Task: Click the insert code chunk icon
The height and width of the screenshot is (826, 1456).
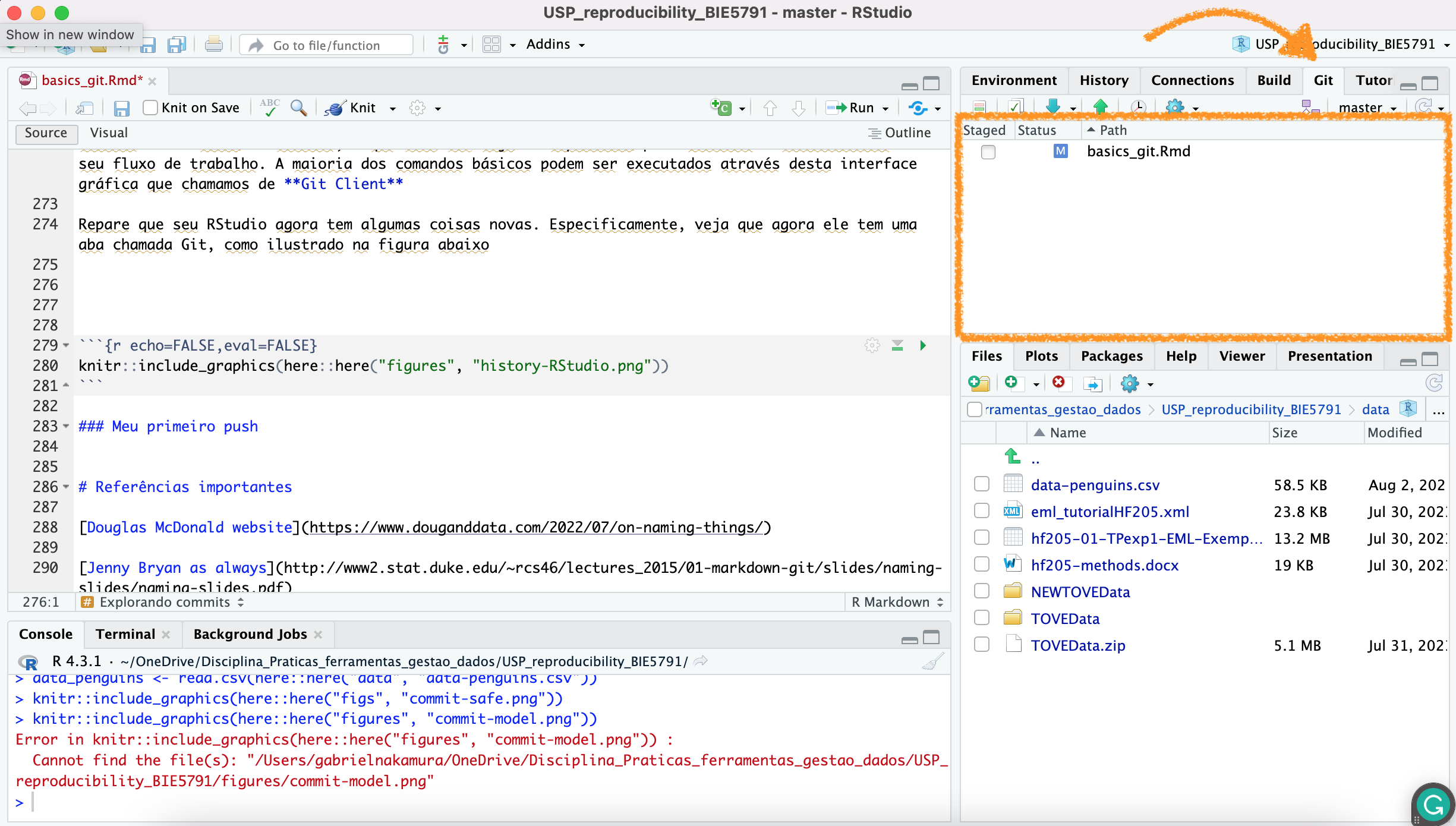Action: coord(721,108)
